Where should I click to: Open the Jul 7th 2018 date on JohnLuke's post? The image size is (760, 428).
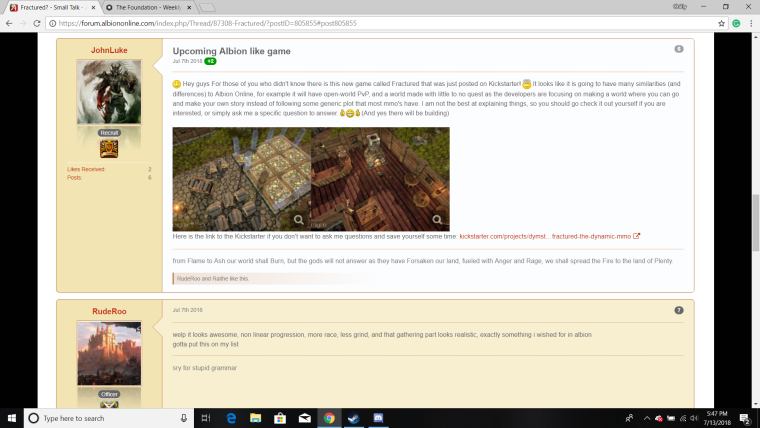pyautogui.click(x=187, y=61)
